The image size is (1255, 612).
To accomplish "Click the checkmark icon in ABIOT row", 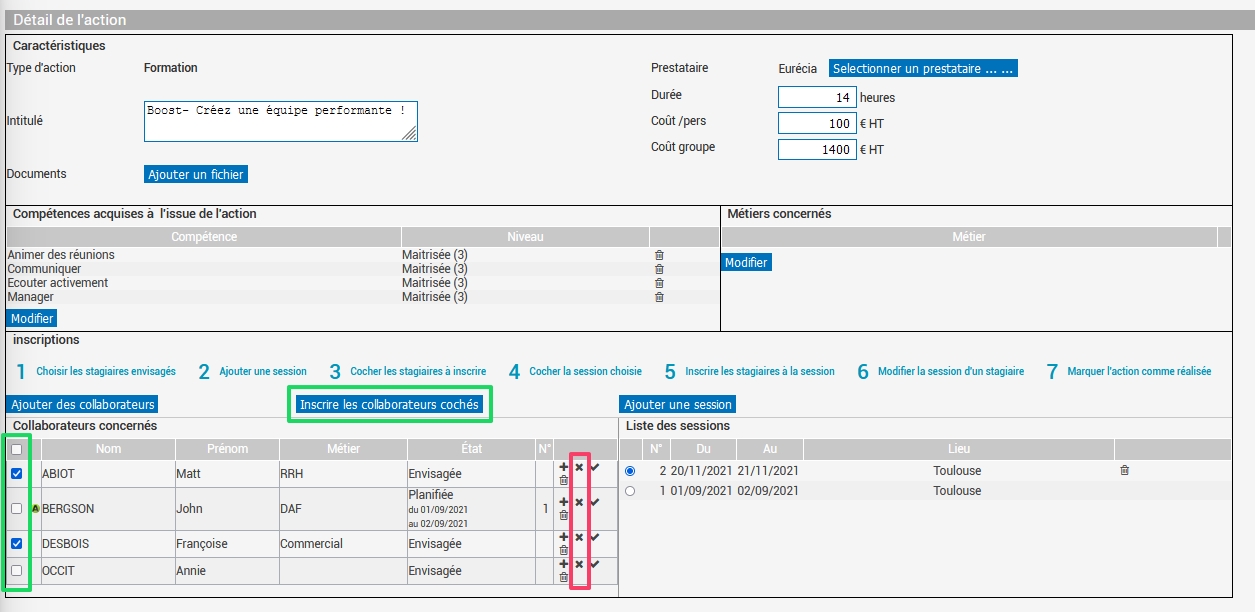I will coord(595,467).
